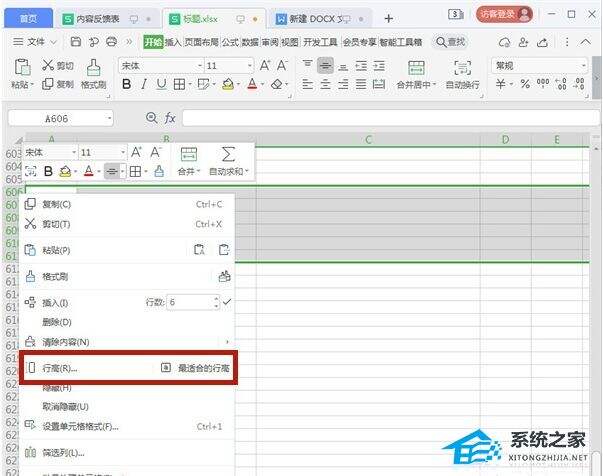Click the Save icon in the quick access bar
Viewport: 603px width, 476px height.
pyautogui.click(x=76, y=42)
